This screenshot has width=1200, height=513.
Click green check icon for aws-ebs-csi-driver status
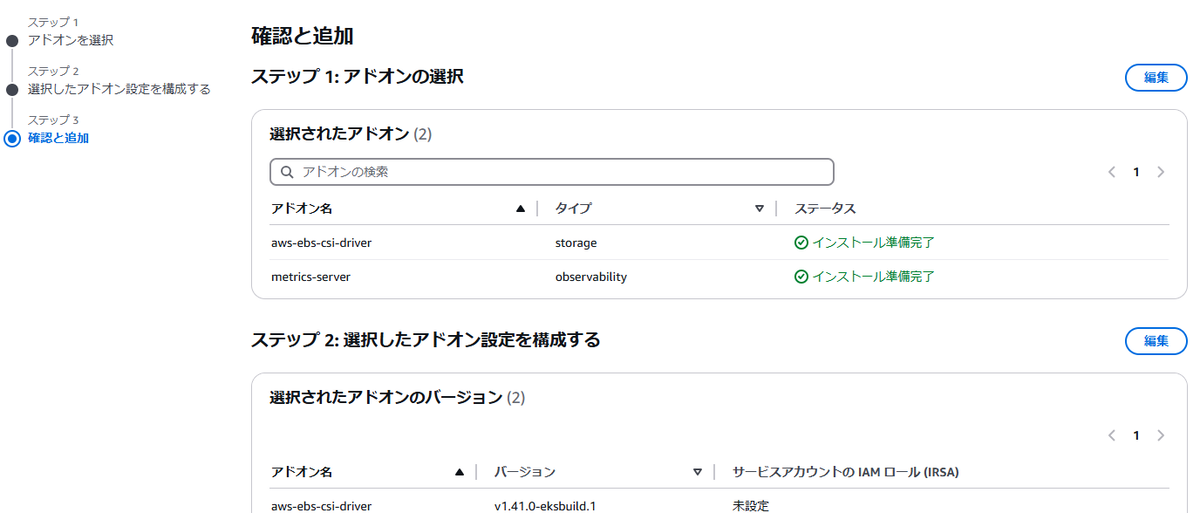click(801, 242)
